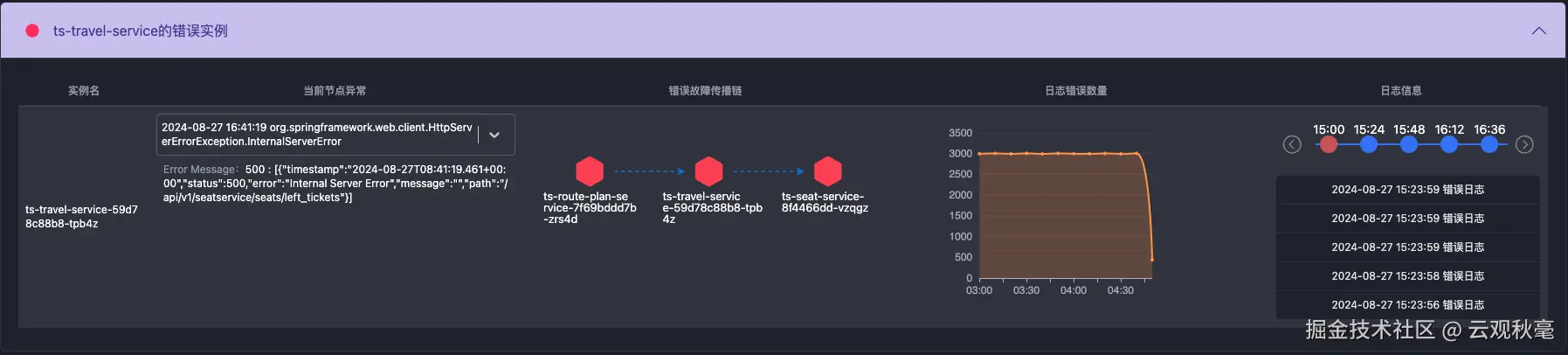Go to previous log timeline page

point(1292,144)
